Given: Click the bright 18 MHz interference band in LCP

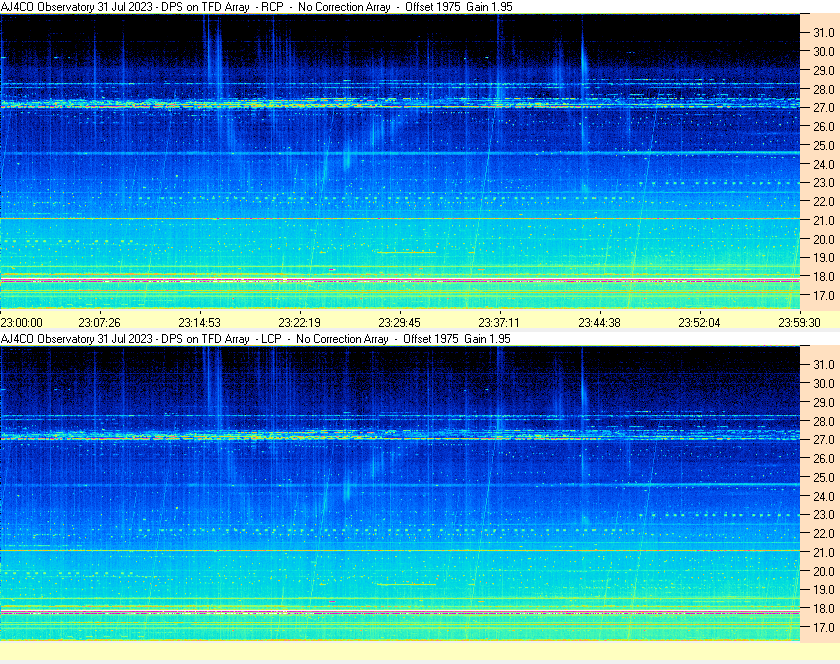Looking at the screenshot, I should [400, 613].
